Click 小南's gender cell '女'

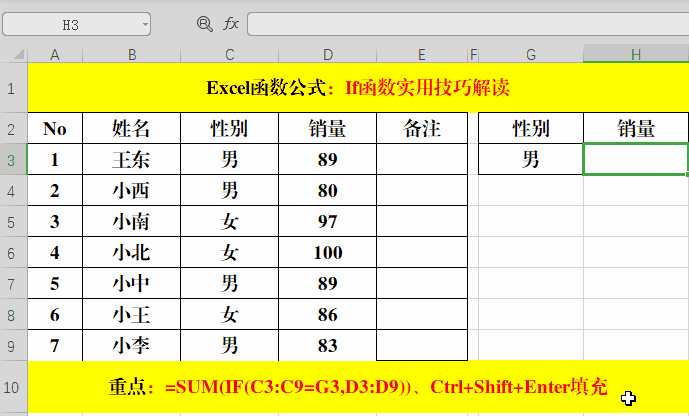[229, 221]
